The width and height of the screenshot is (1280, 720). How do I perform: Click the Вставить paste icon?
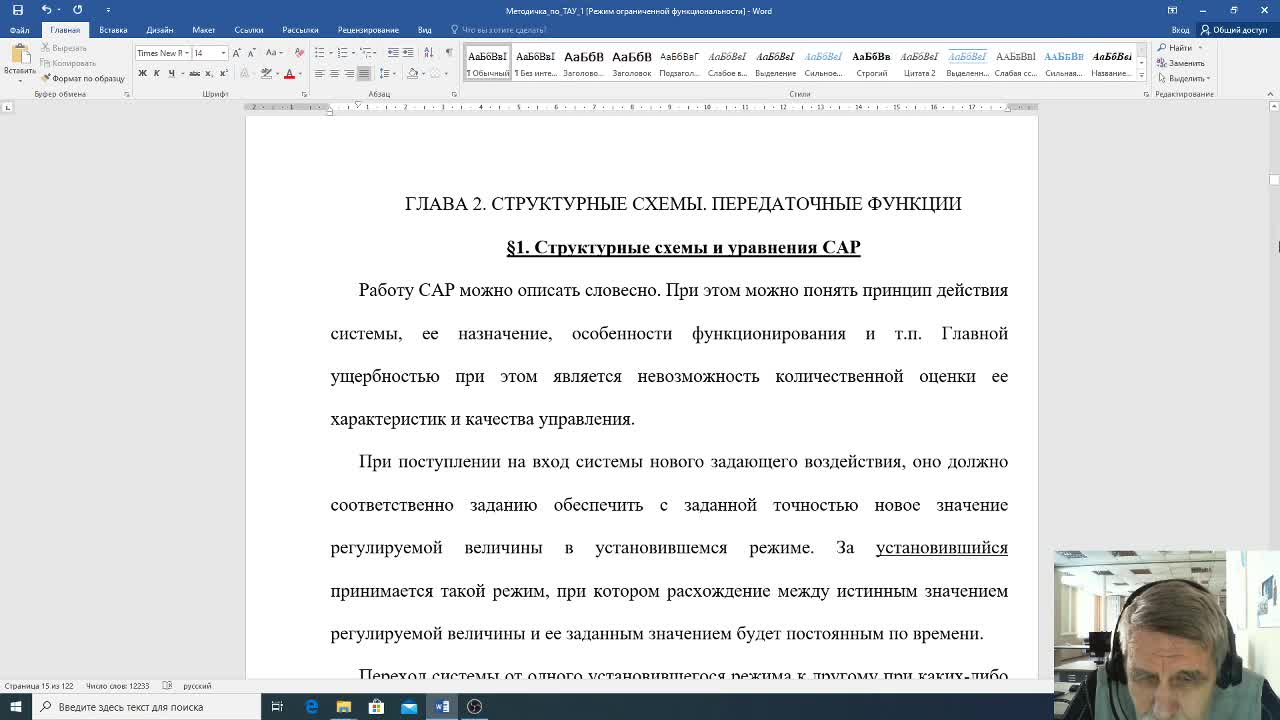tap(20, 60)
